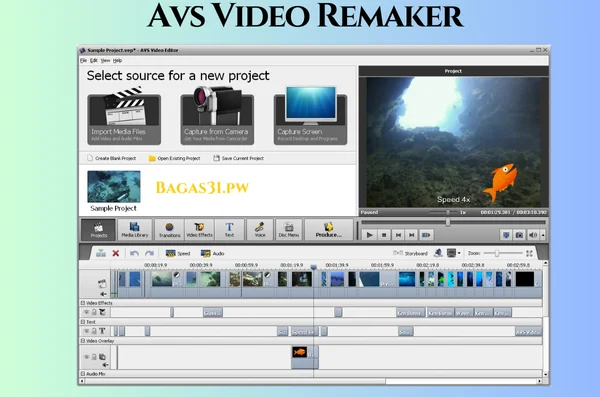600x397 pixels.
Task: Open the Video Effects panel
Action: coord(199,229)
